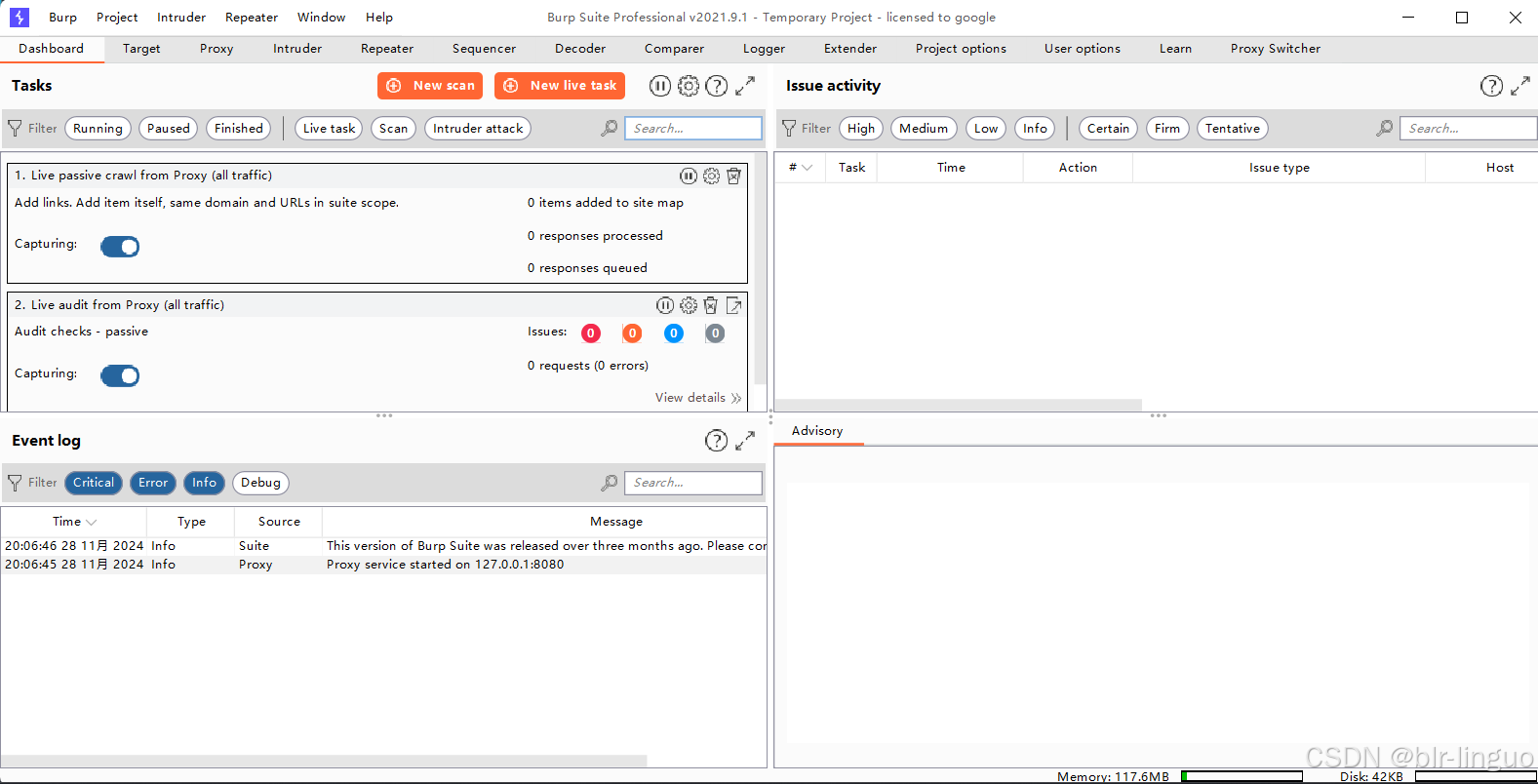Toggle the Paused tasks filter

pos(169,129)
